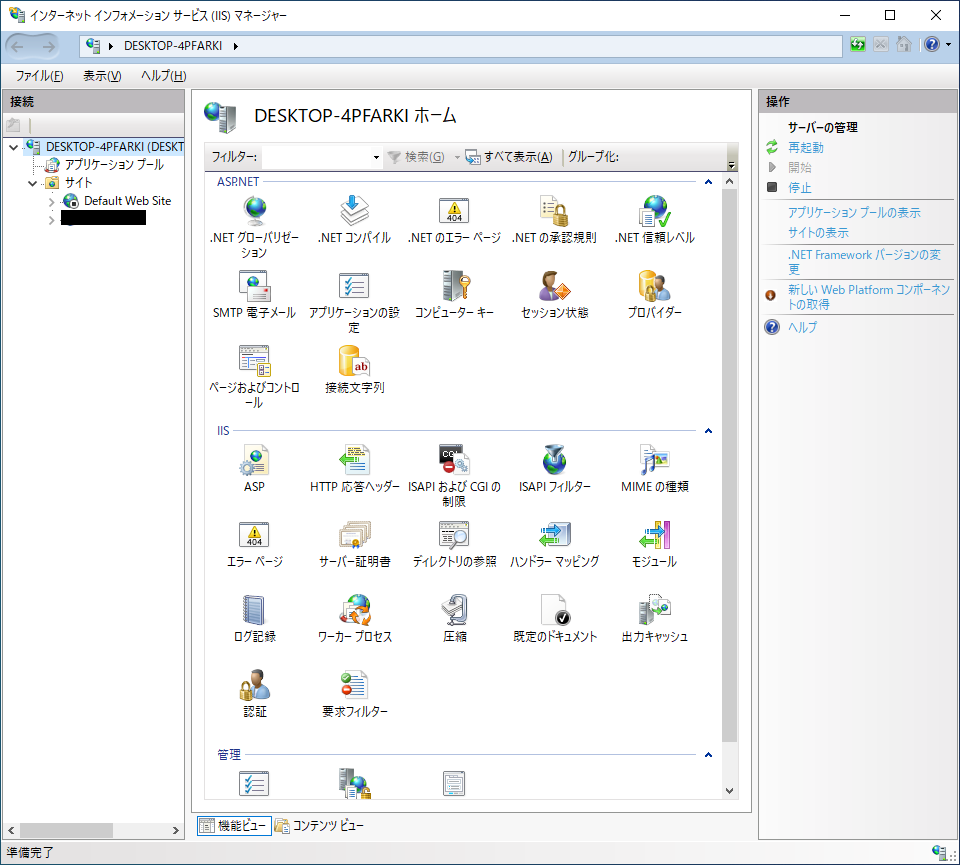Collapse the ASP.NET section
The image size is (960, 865).
pos(708,181)
